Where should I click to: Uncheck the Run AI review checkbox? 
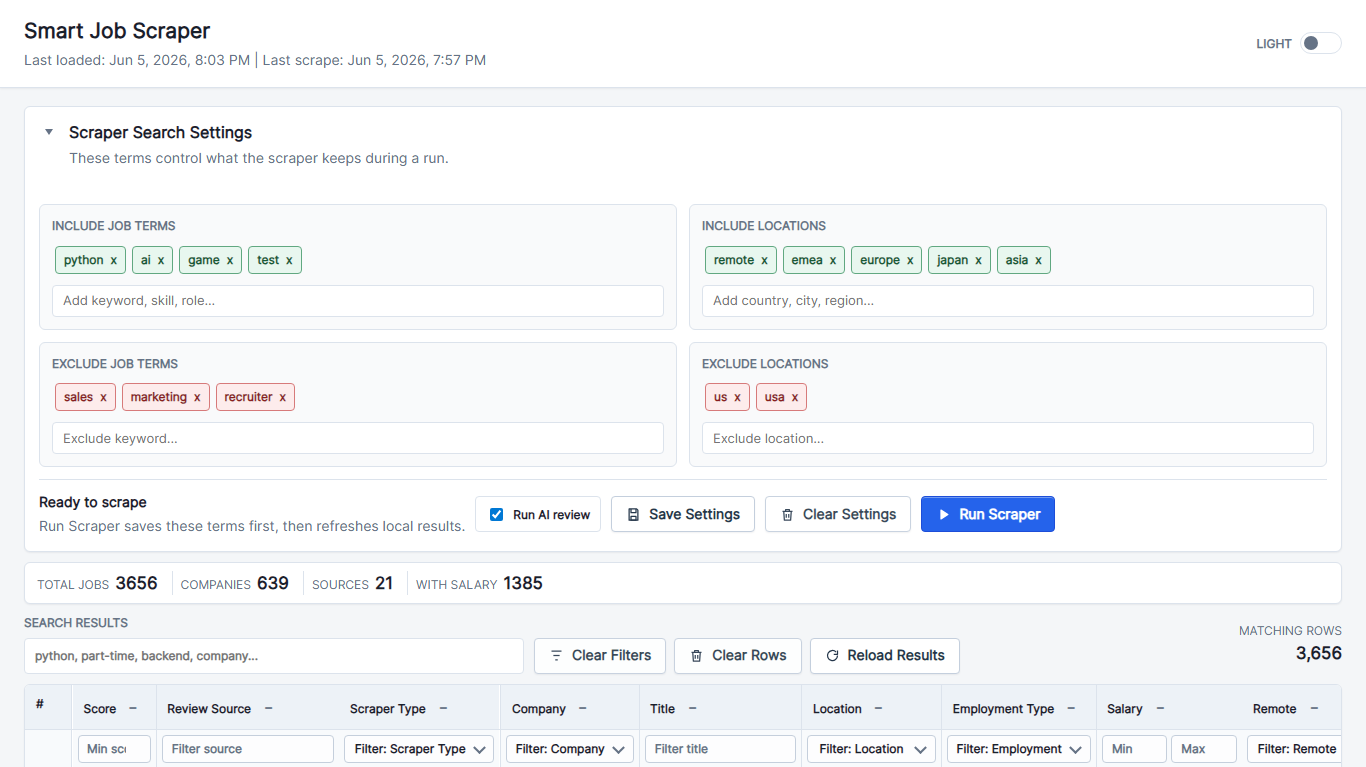coord(497,514)
